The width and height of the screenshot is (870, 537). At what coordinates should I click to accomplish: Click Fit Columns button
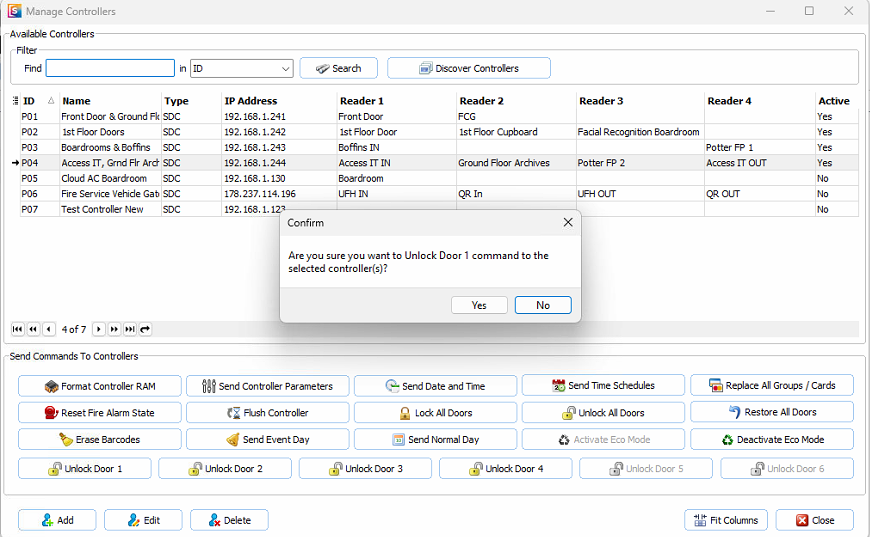pyautogui.click(x=726, y=520)
